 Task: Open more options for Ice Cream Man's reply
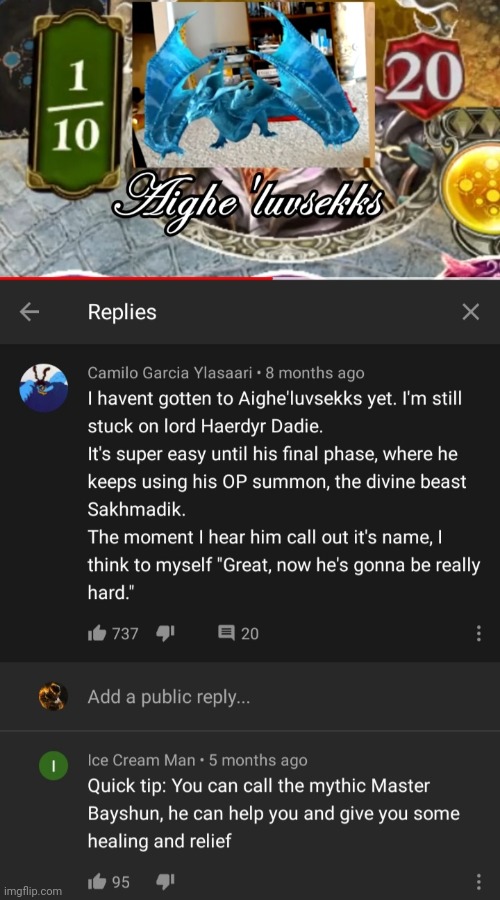click(478, 882)
